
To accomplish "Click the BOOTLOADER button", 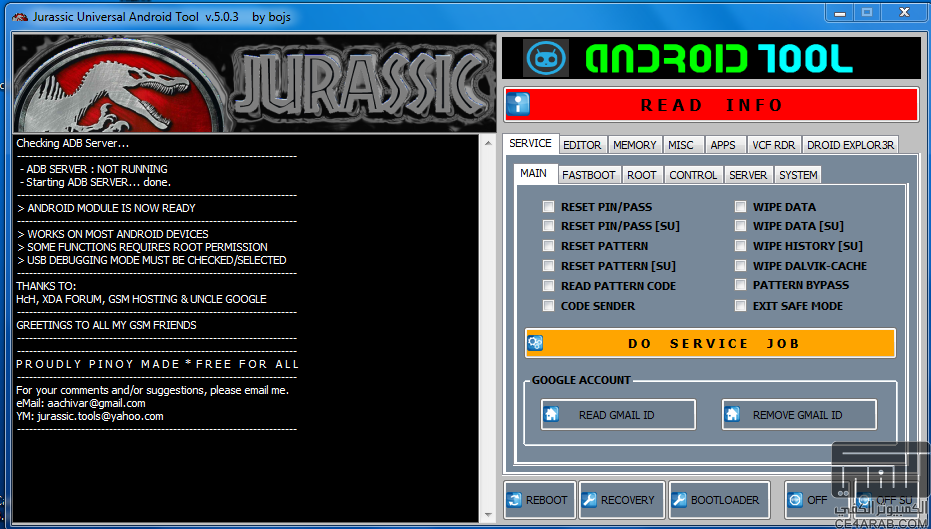I will point(719,500).
